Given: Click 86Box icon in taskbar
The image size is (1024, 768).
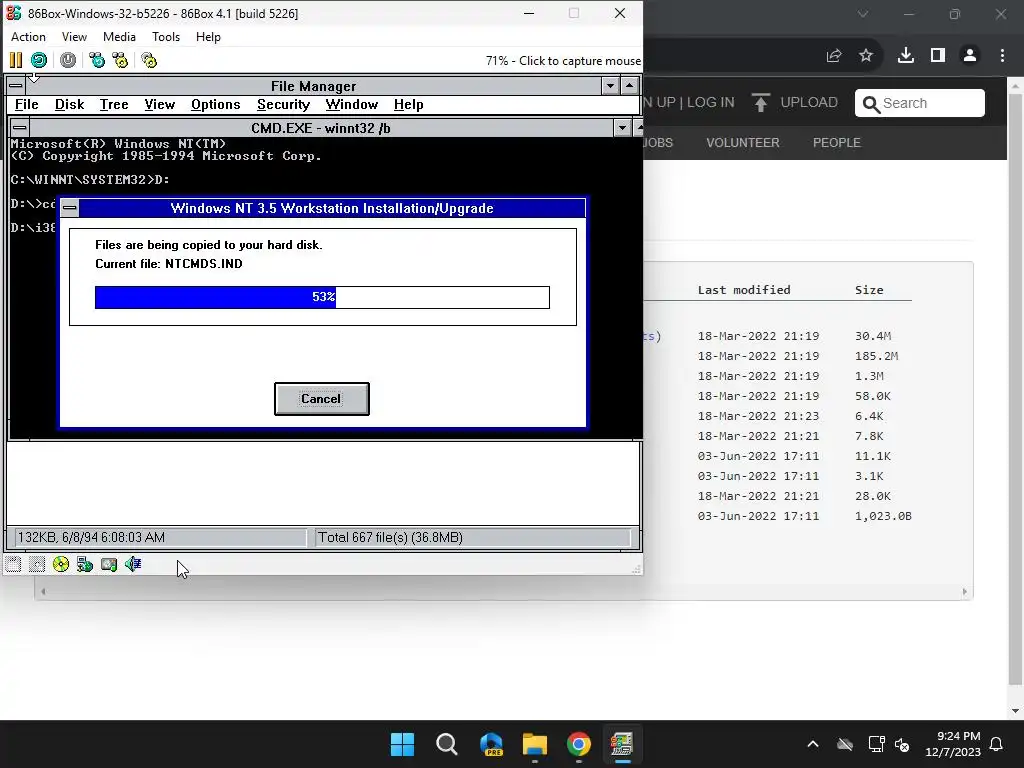Looking at the screenshot, I should point(622,744).
